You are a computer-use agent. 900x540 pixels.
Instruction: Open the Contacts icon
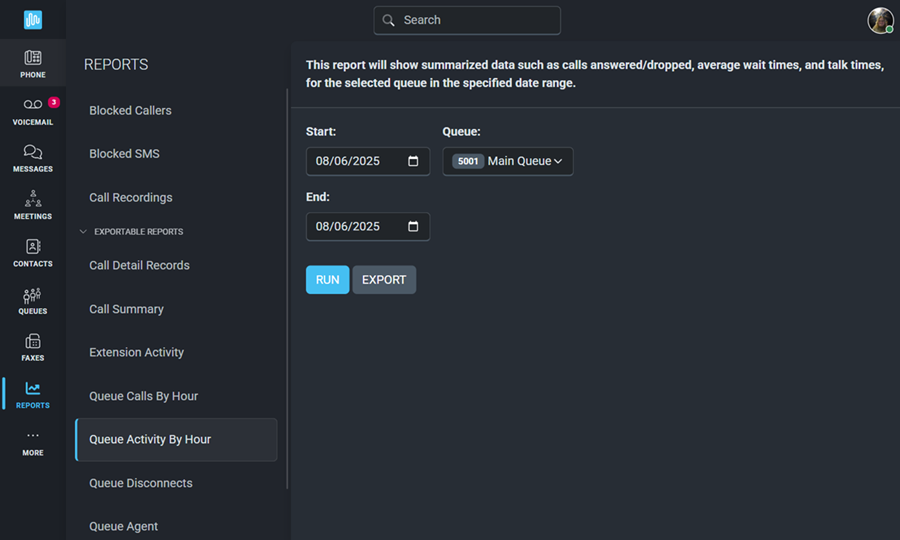click(33, 247)
